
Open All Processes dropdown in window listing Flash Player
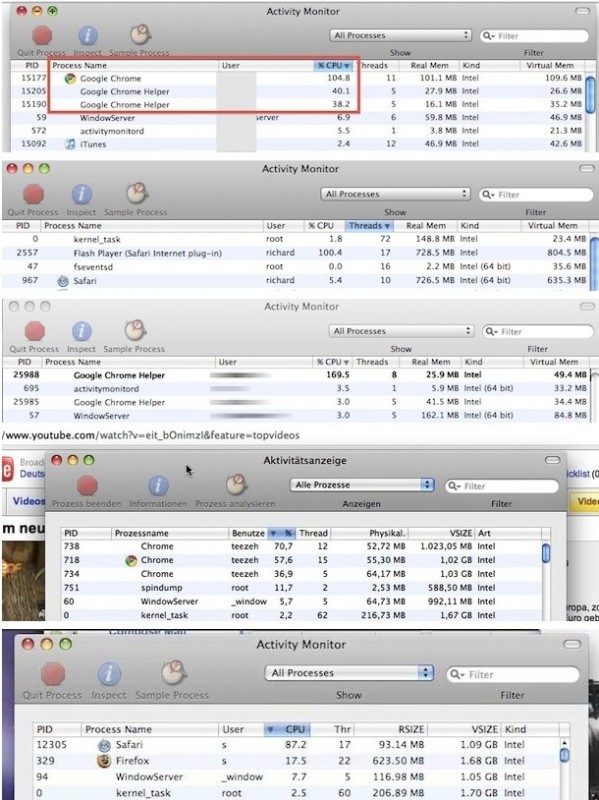(x=395, y=194)
